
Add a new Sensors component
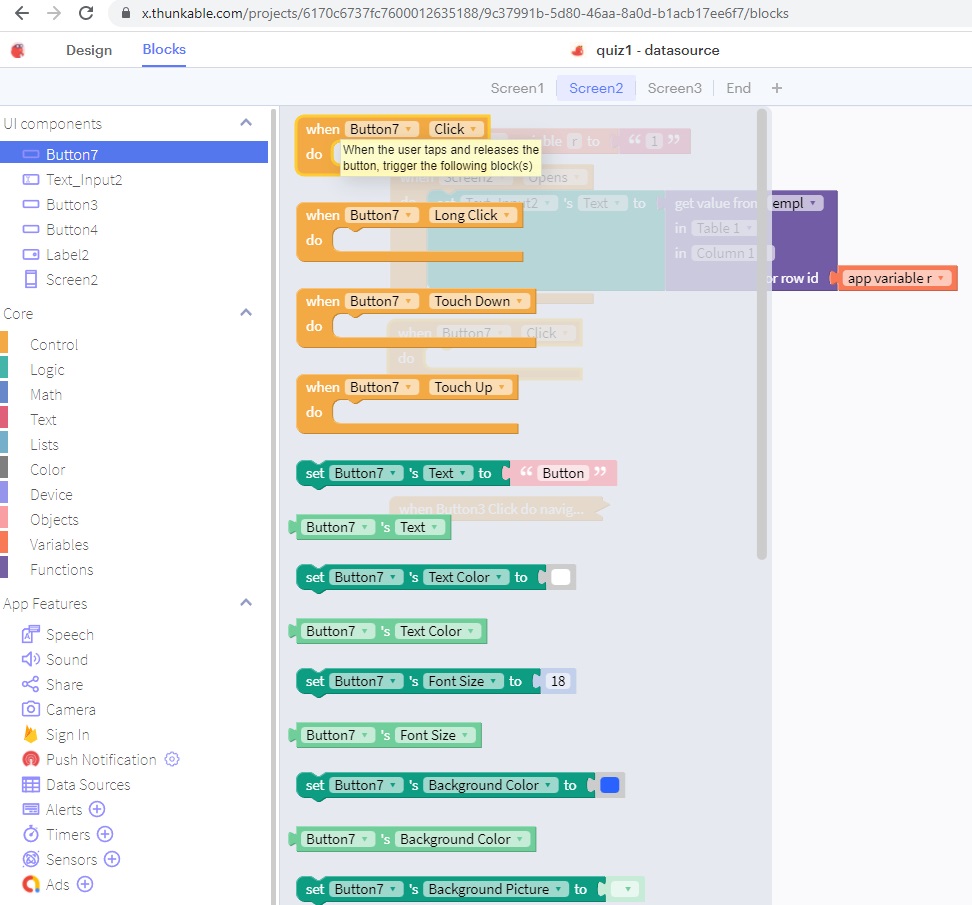coord(112,859)
